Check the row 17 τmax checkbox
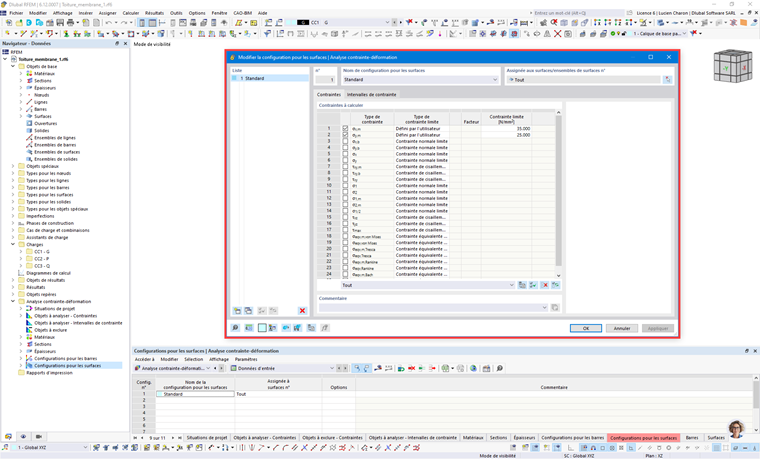This screenshot has height=459, width=760. [345, 230]
